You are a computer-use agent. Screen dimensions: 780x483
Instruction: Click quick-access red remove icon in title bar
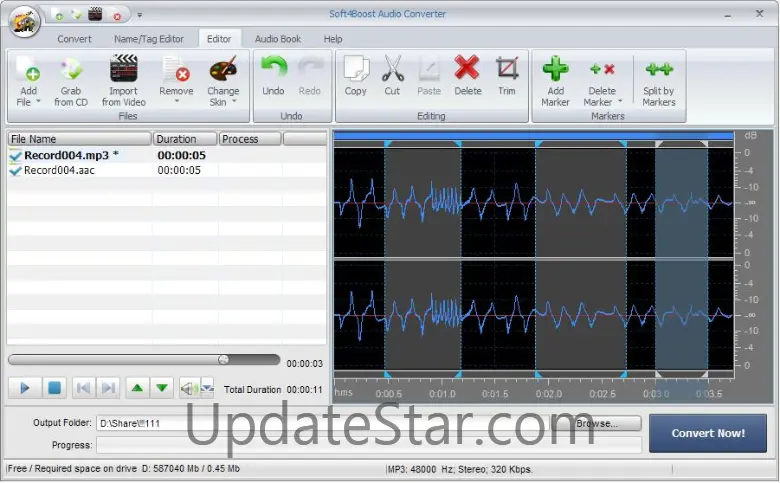tap(117, 16)
